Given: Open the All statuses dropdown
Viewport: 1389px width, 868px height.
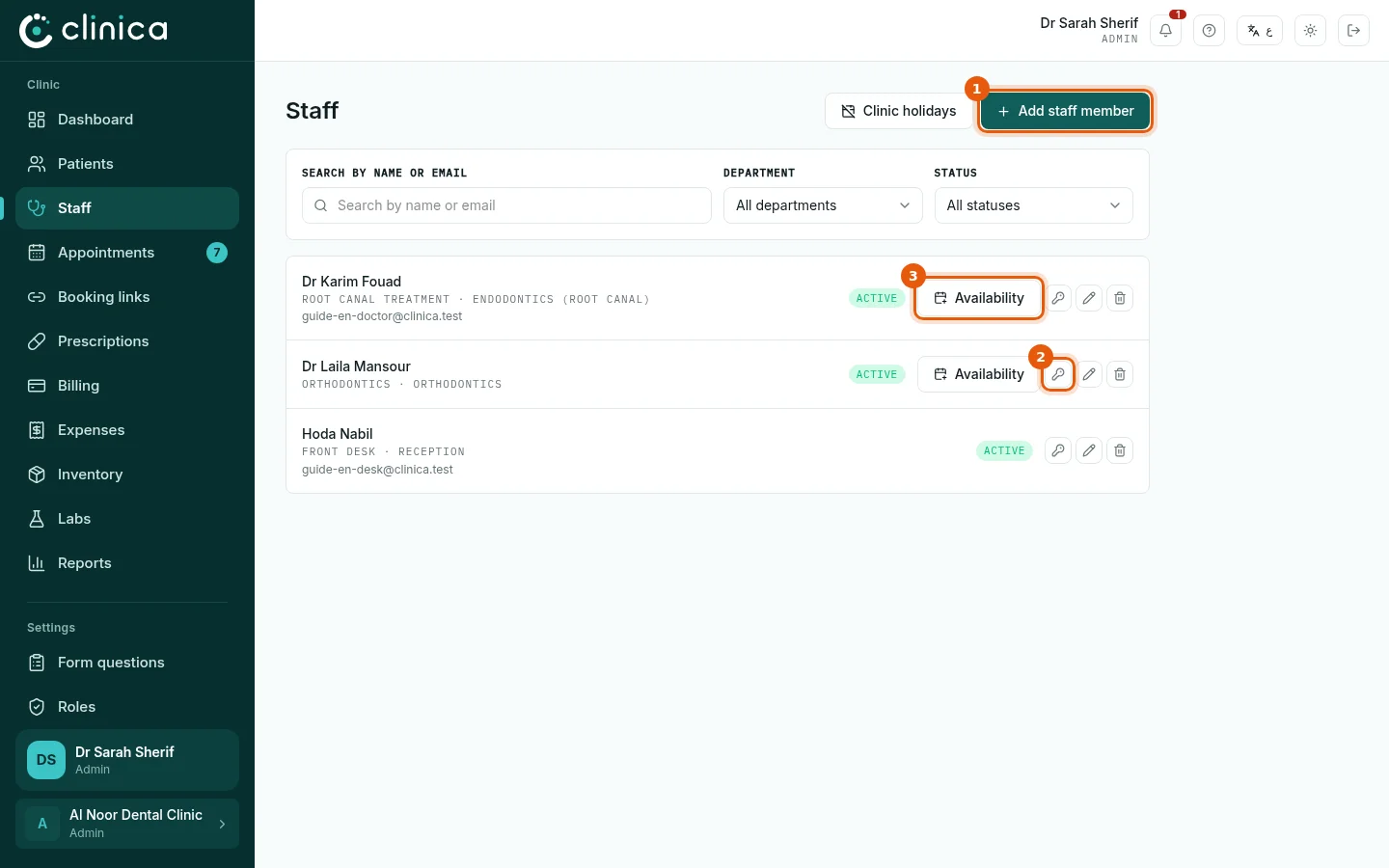Looking at the screenshot, I should (1033, 205).
